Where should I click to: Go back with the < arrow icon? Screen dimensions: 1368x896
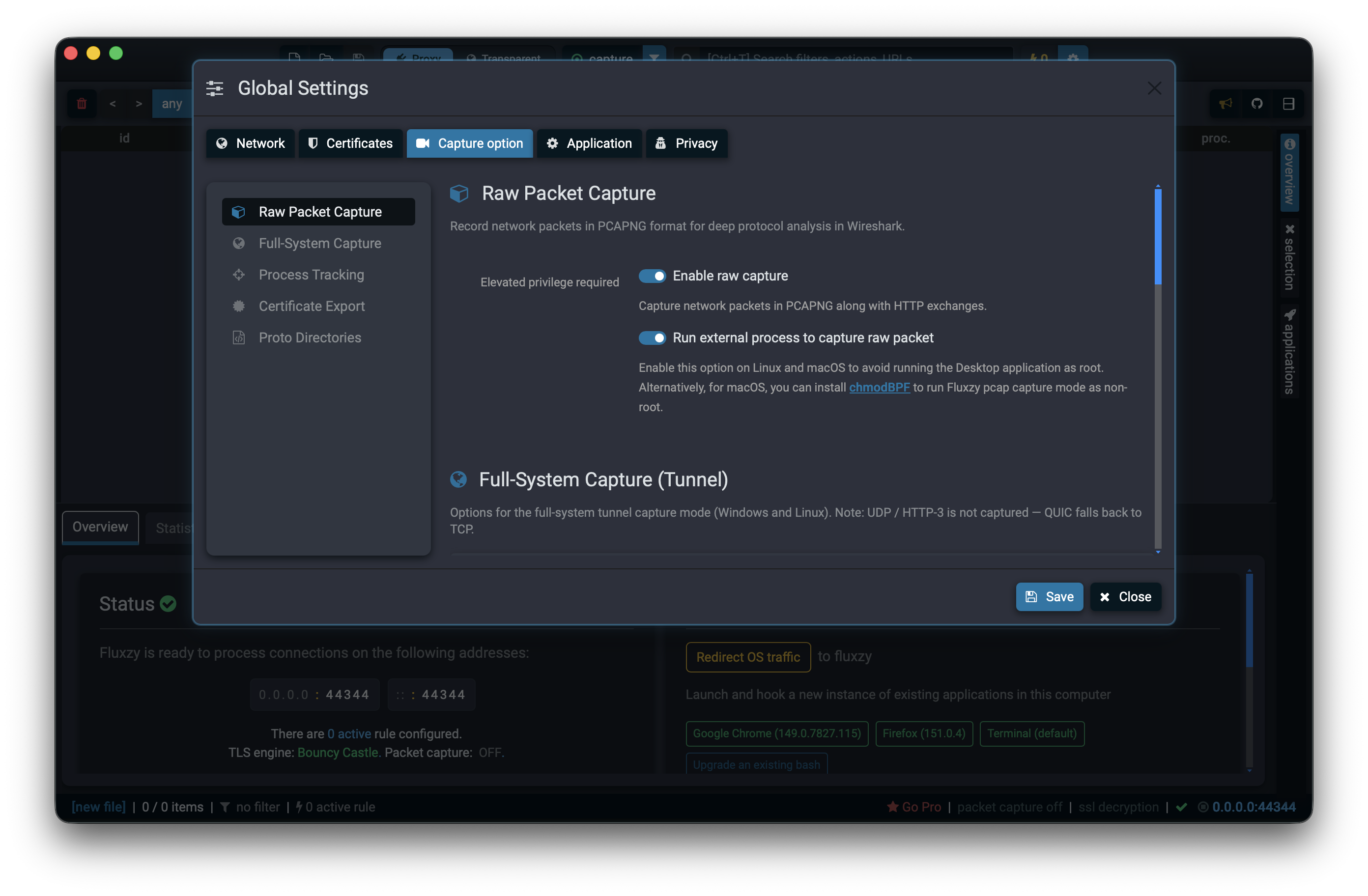pos(113,104)
